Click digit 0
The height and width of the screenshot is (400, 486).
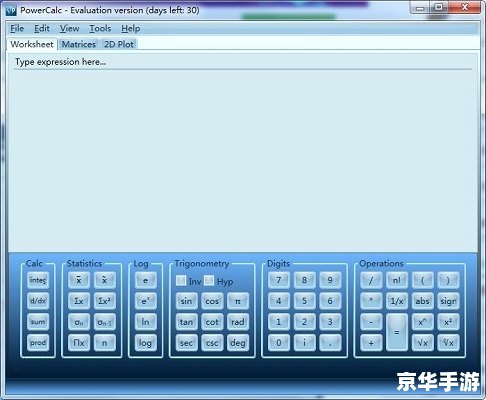[x=279, y=343]
